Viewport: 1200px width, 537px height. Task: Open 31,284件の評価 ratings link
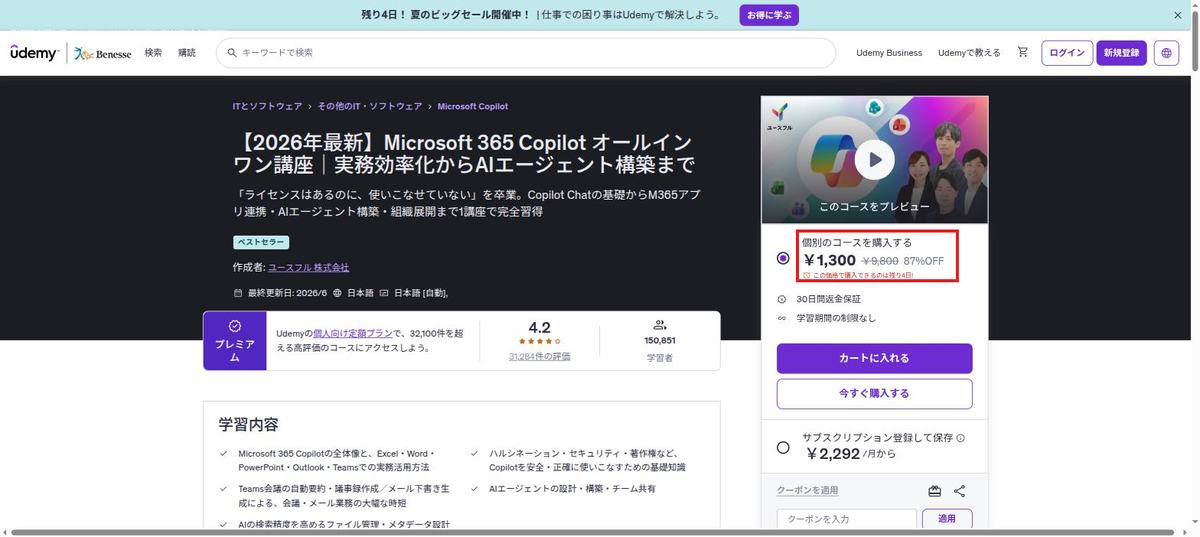click(539, 356)
